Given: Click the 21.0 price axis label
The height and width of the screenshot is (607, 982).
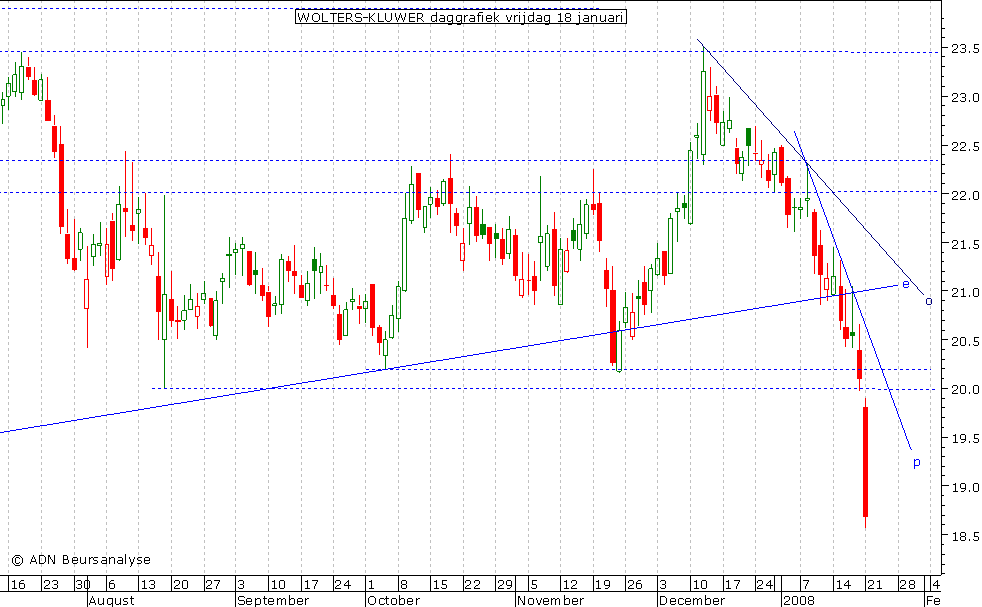Looking at the screenshot, I should (962, 293).
